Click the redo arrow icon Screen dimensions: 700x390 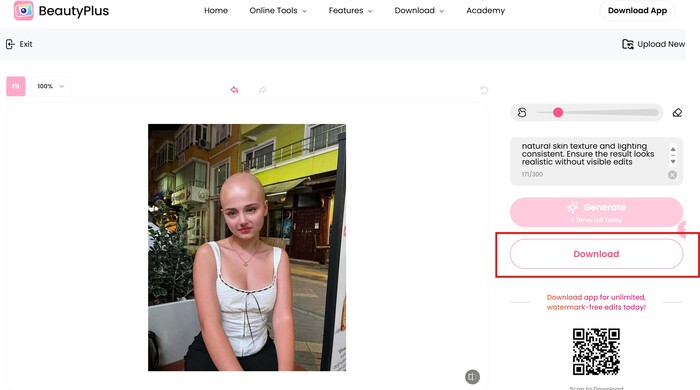tap(262, 90)
